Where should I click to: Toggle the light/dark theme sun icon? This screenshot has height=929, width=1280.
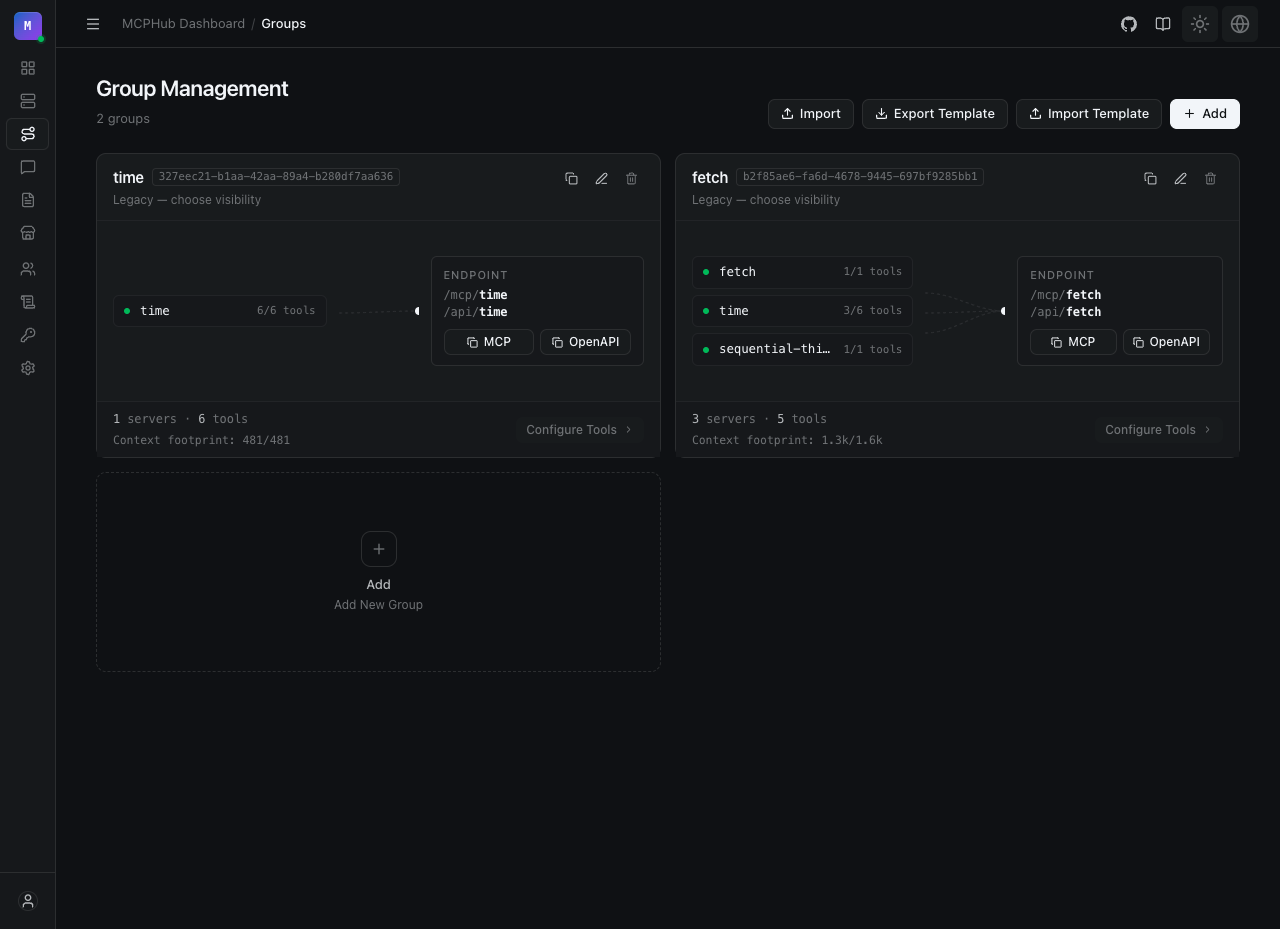(1200, 24)
